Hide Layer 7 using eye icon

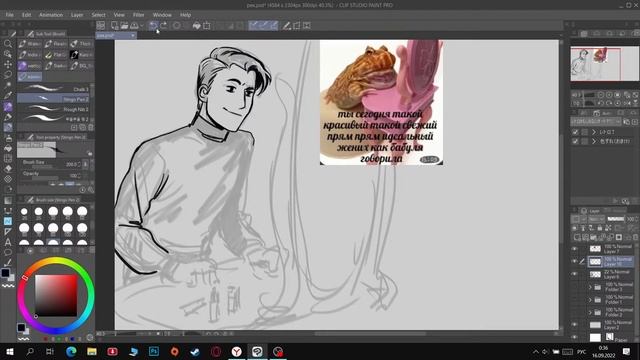tap(575, 249)
